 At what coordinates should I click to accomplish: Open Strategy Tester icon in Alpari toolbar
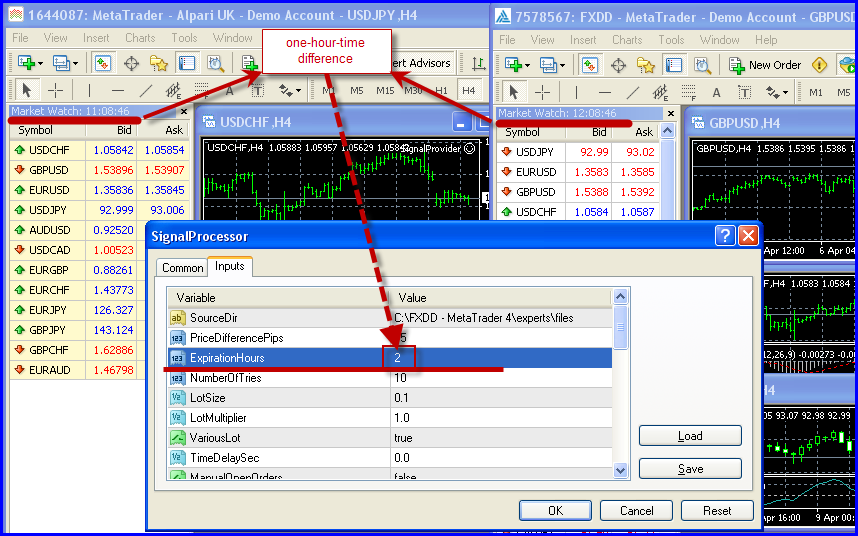point(216,63)
